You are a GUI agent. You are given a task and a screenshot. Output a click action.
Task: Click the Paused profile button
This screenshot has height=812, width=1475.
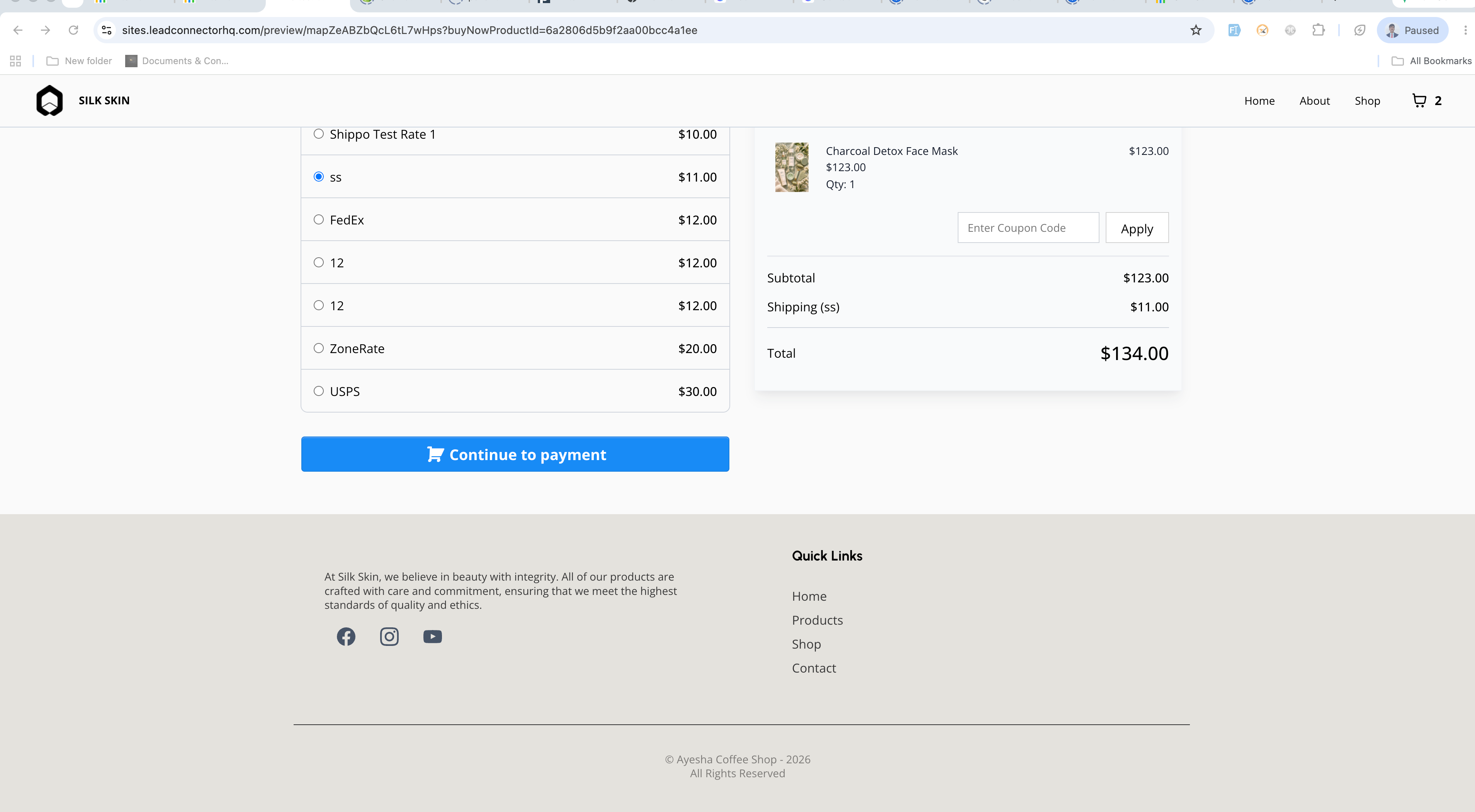1412,31
